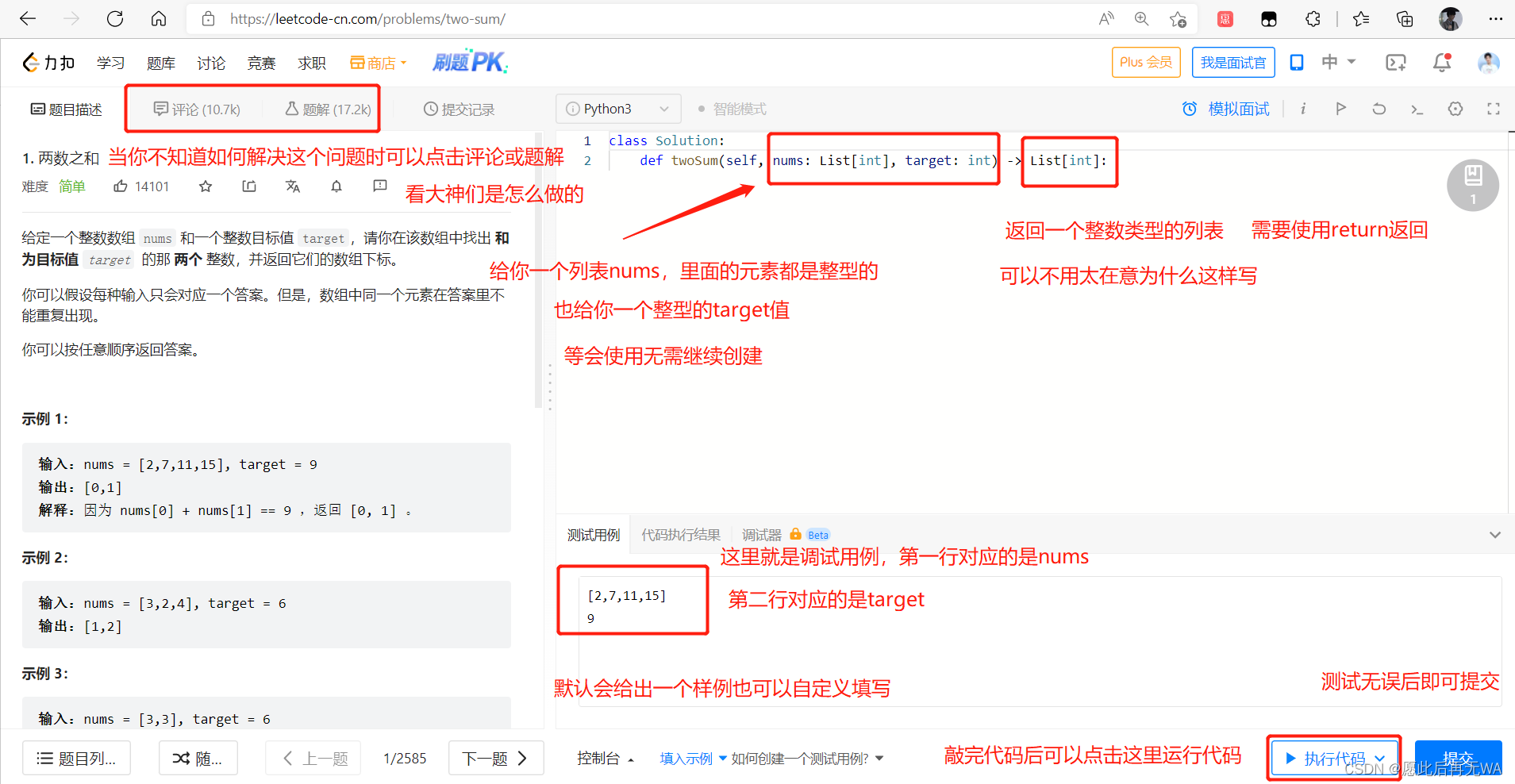Open LeetCode user avatar menu
The image size is (1515, 784).
click(x=1489, y=63)
